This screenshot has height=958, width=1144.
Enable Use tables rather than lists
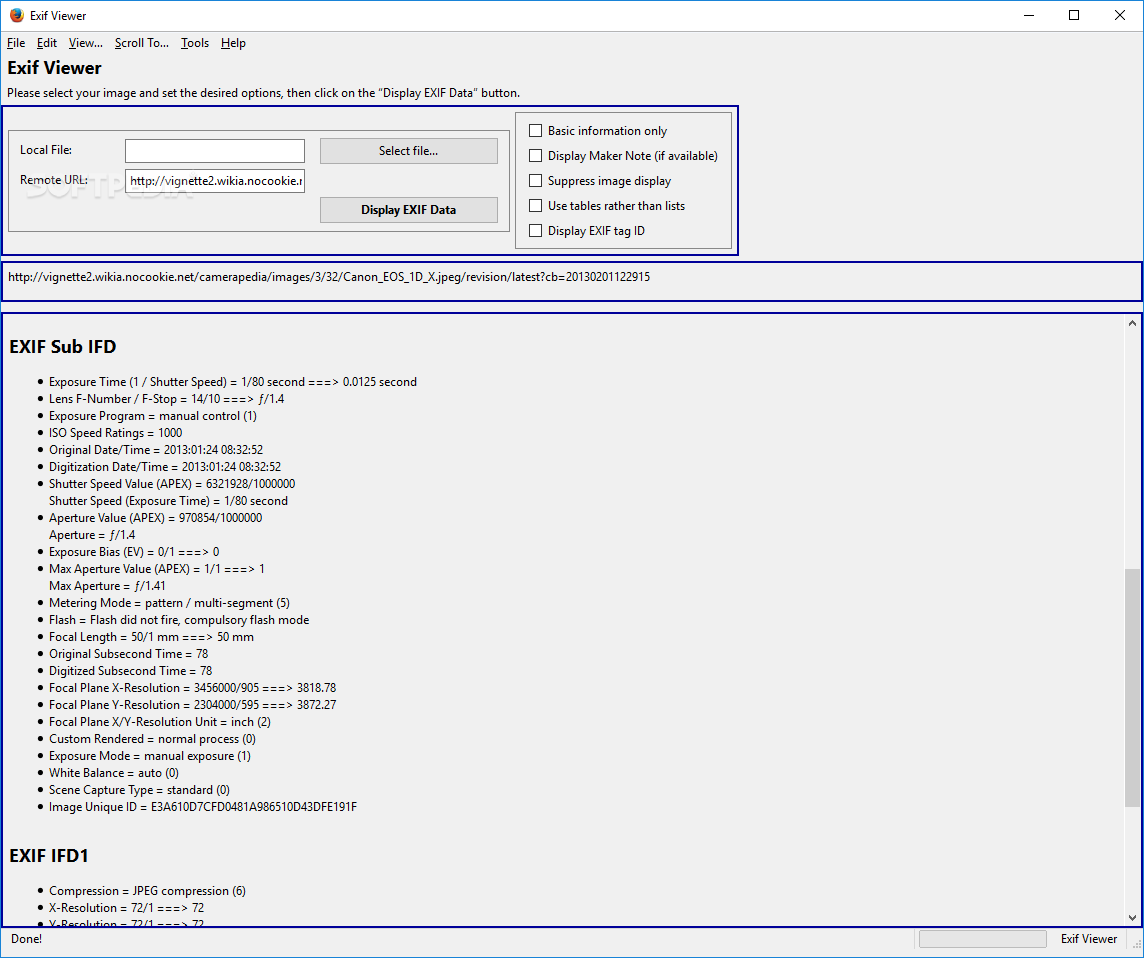pos(536,206)
